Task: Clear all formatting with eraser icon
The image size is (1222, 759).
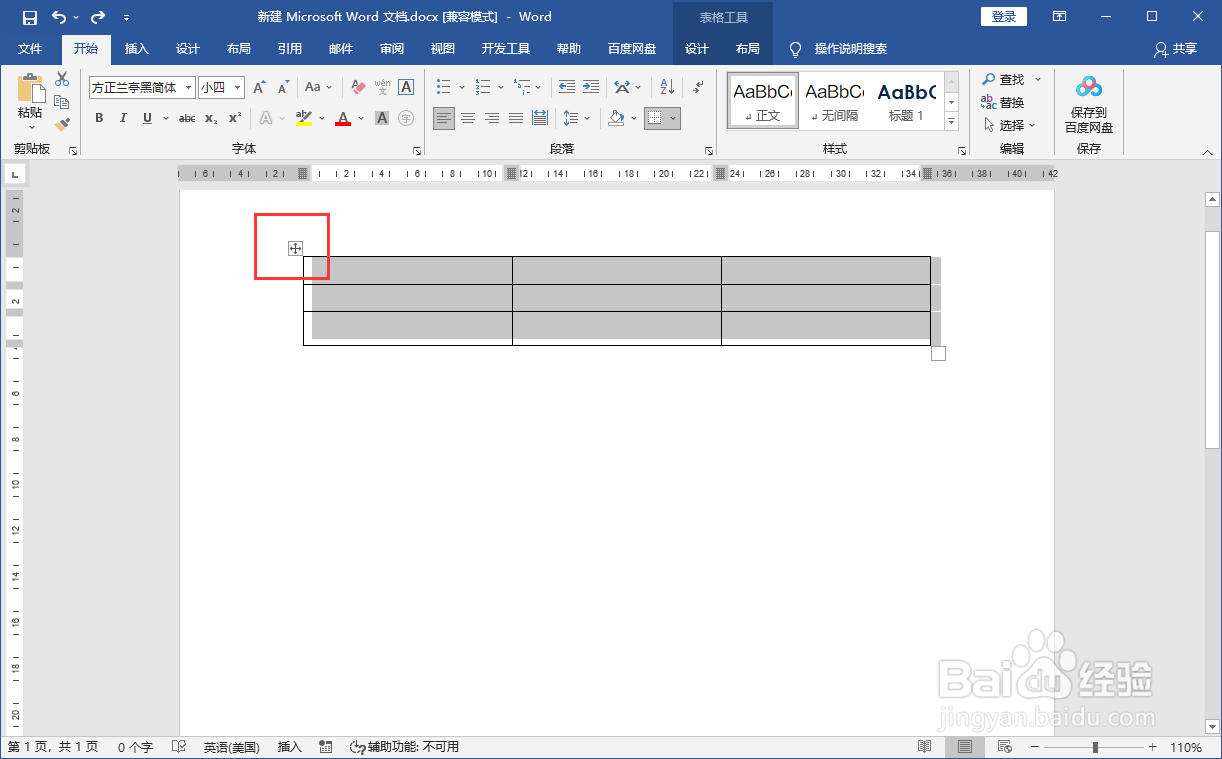Action: 359,88
